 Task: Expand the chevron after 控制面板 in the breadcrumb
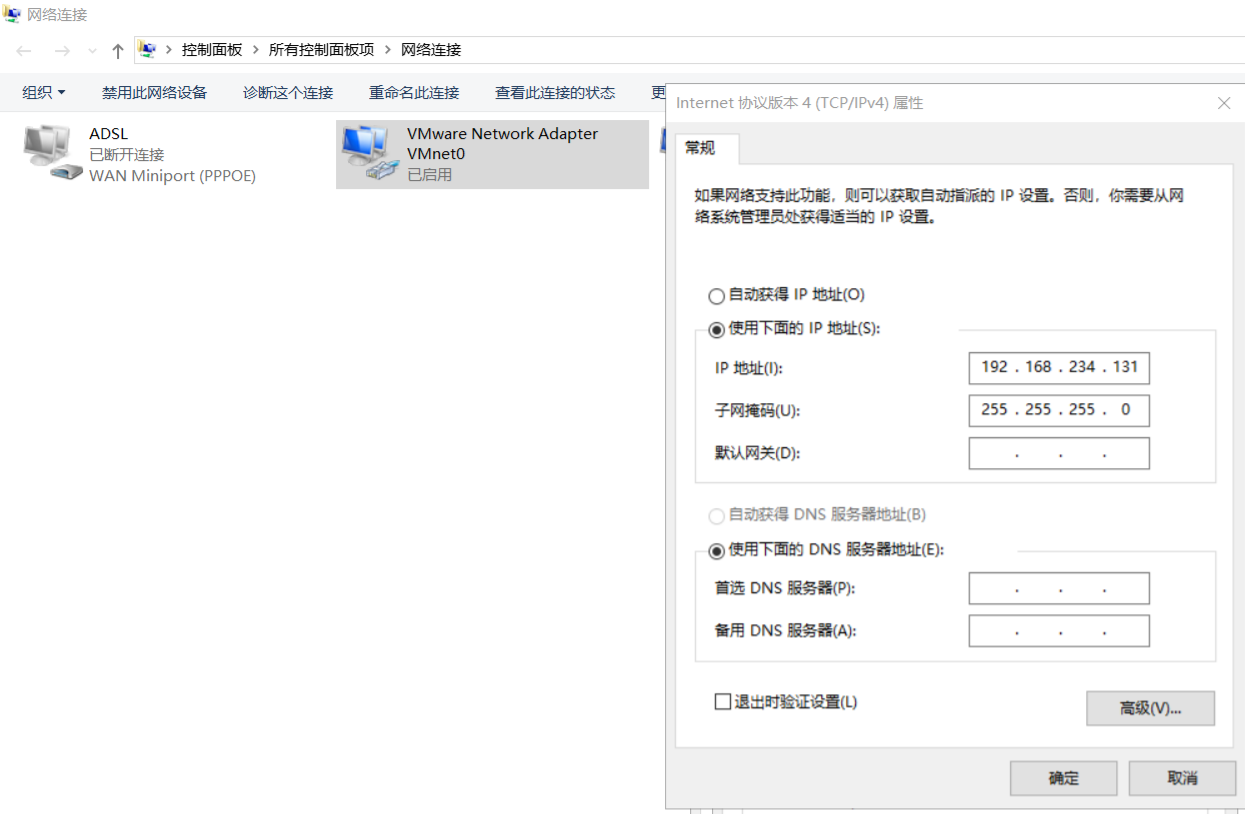click(x=256, y=50)
